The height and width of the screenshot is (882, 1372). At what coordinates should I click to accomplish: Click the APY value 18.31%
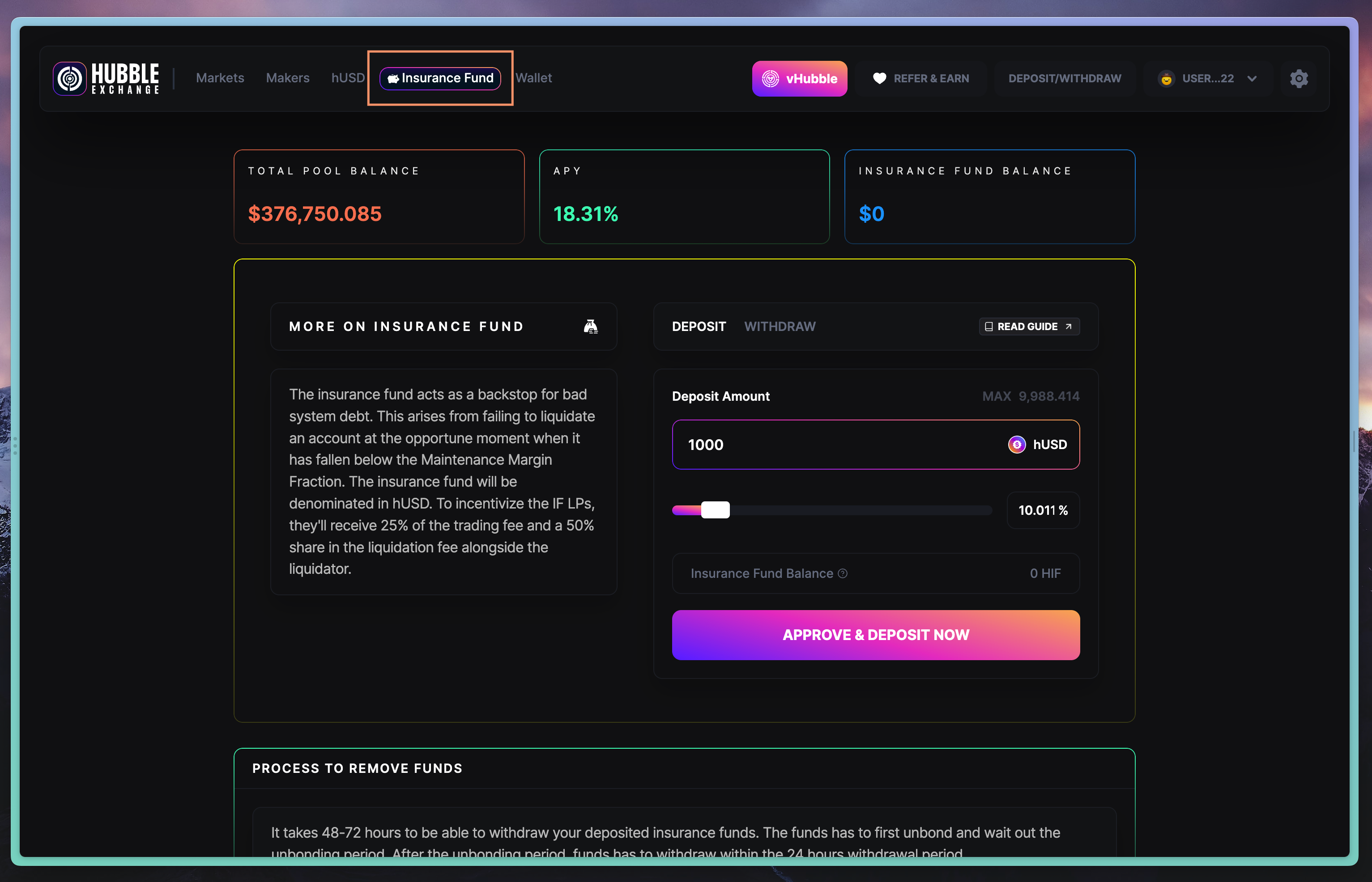pyautogui.click(x=585, y=214)
